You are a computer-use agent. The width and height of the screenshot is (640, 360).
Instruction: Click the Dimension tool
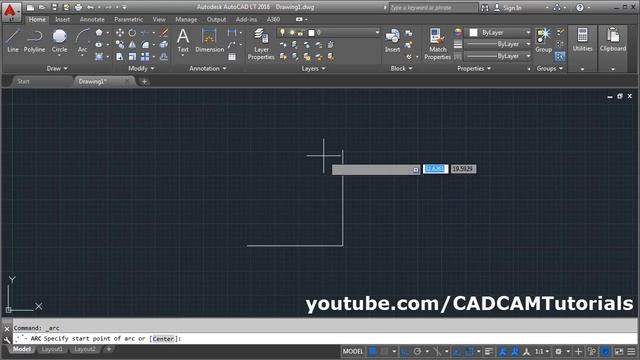[209, 40]
